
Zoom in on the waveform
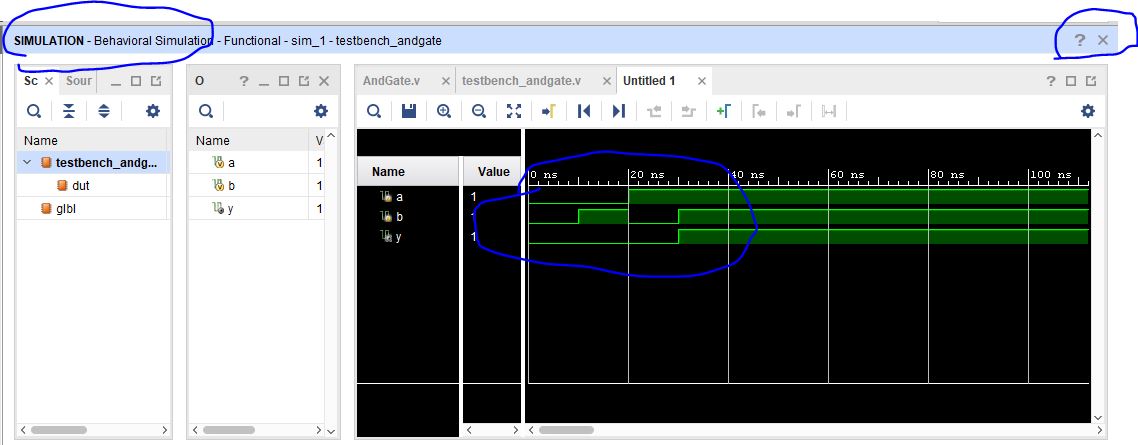[444, 111]
